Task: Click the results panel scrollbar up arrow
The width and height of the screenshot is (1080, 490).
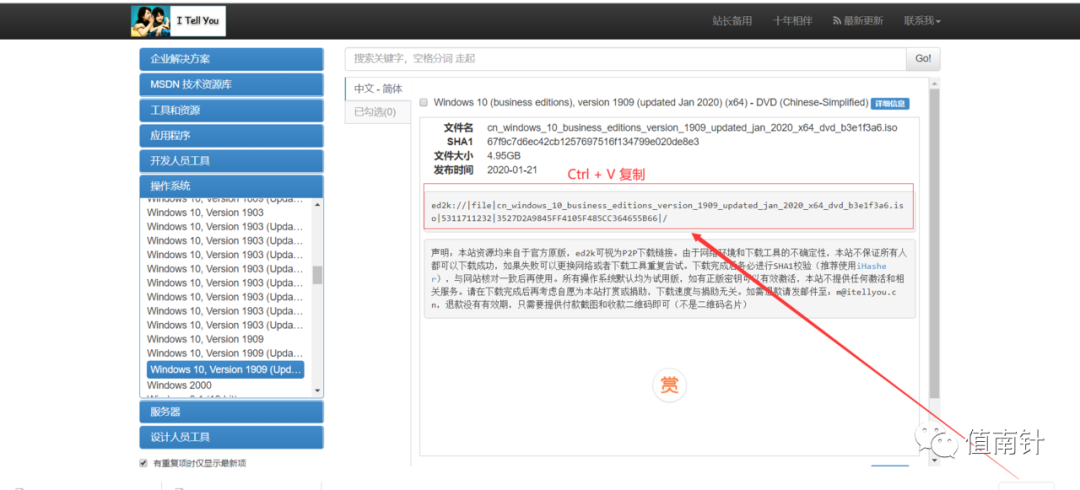Action: 935,84
